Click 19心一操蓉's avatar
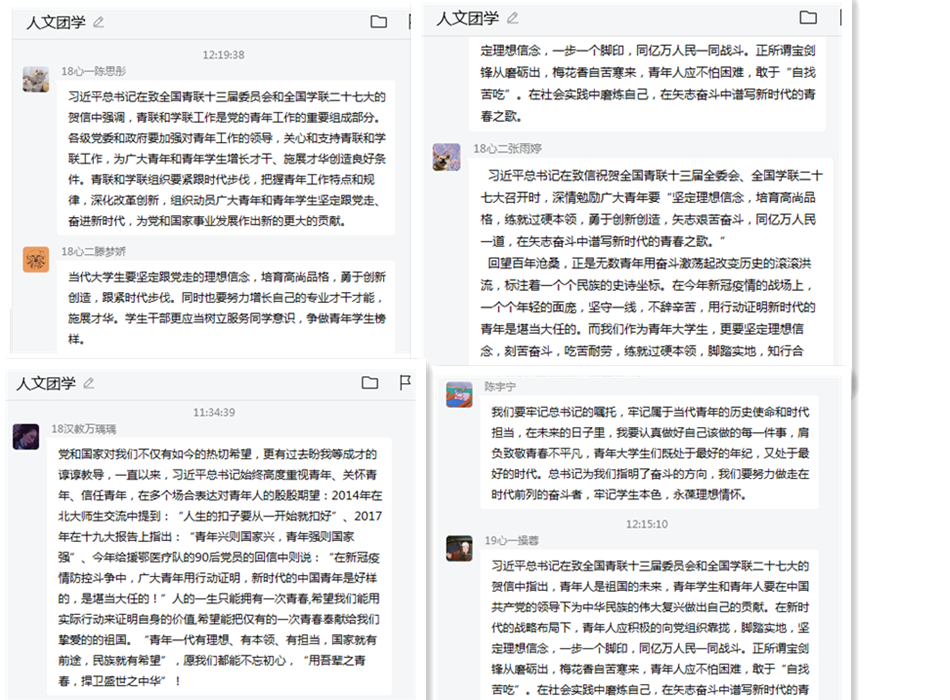Screen dimensions: 950x700 pos(459,548)
